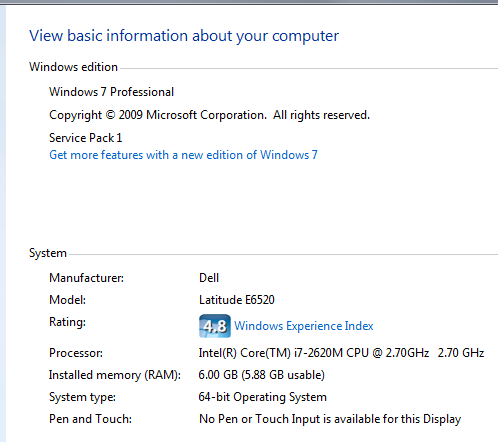Viewport: 498px width, 442px height.
Task: Click the "Model:" label
Action: click(68, 300)
